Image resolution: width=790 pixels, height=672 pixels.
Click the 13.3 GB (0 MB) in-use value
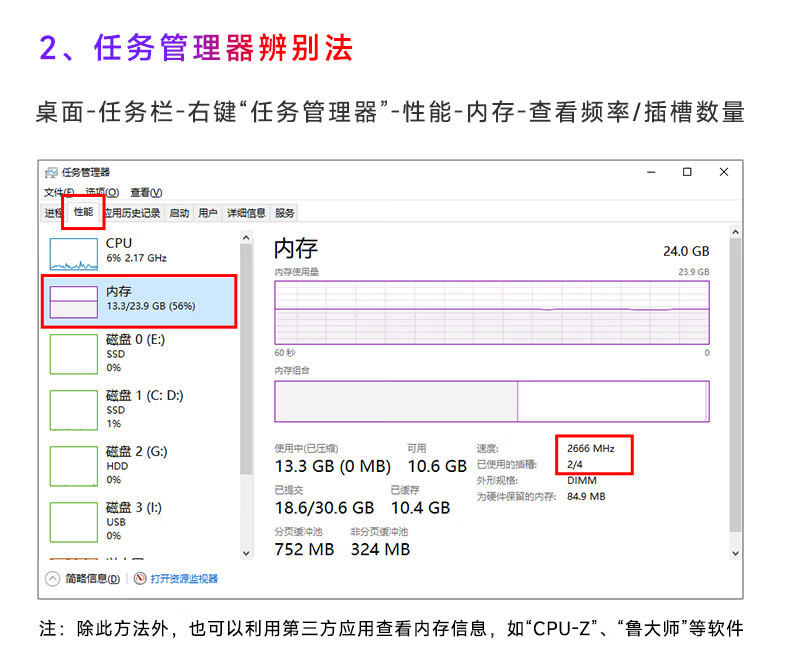coord(333,466)
